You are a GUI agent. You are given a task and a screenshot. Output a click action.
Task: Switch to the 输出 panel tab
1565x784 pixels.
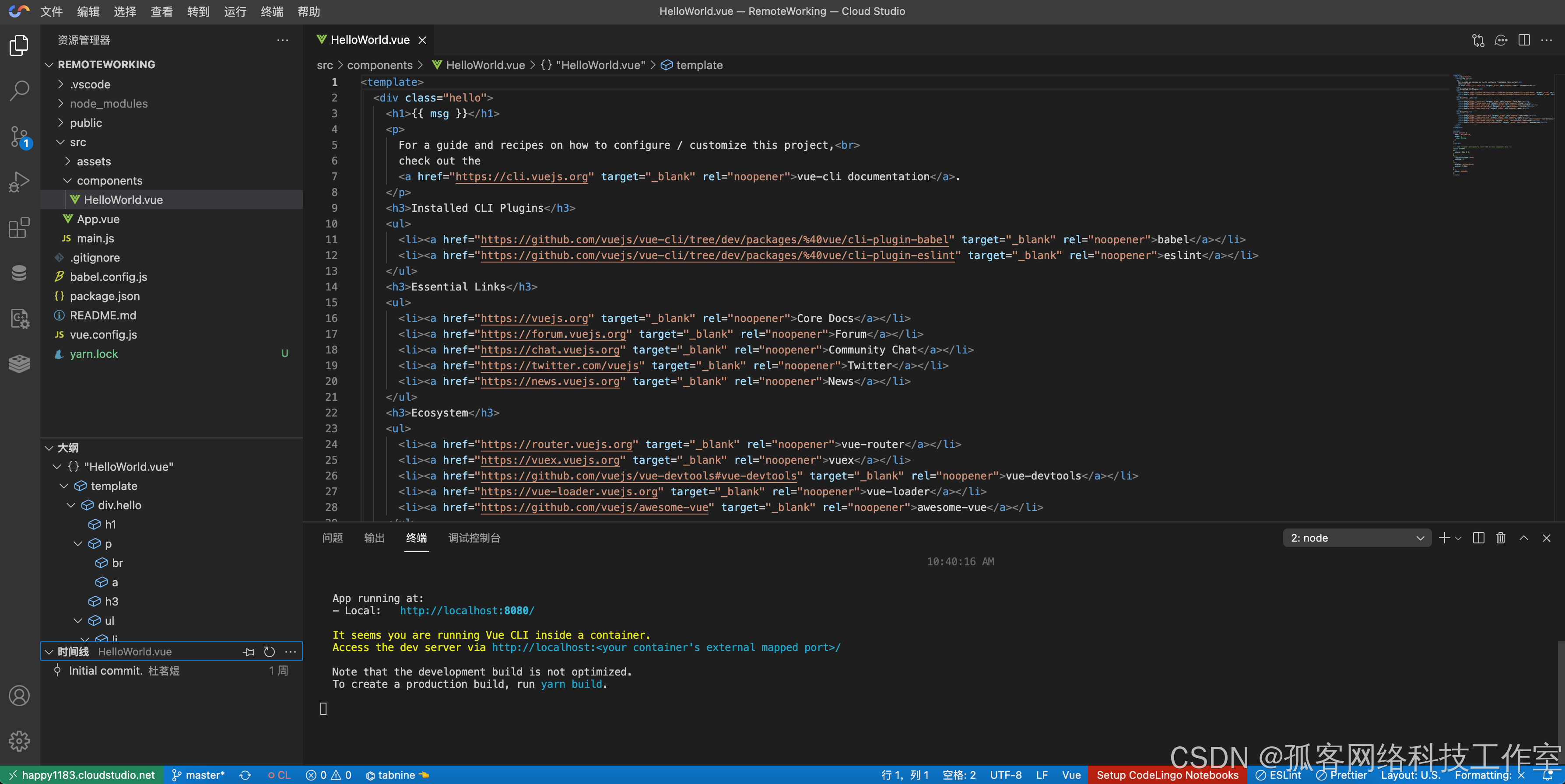(374, 538)
